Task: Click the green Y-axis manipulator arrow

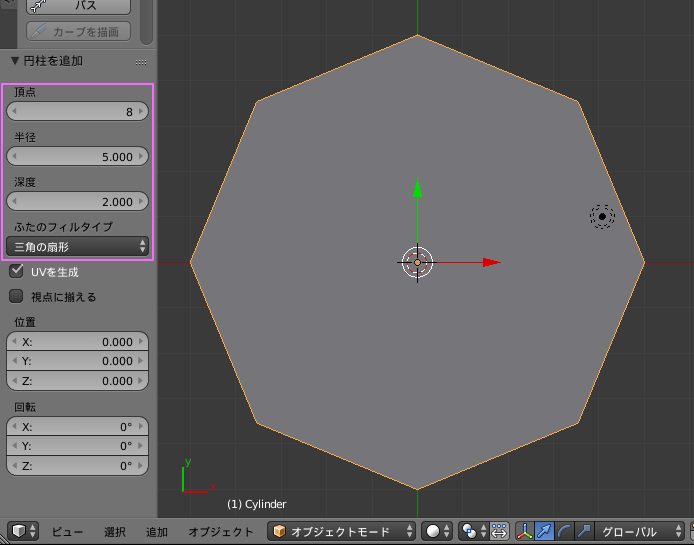Action: (x=417, y=188)
